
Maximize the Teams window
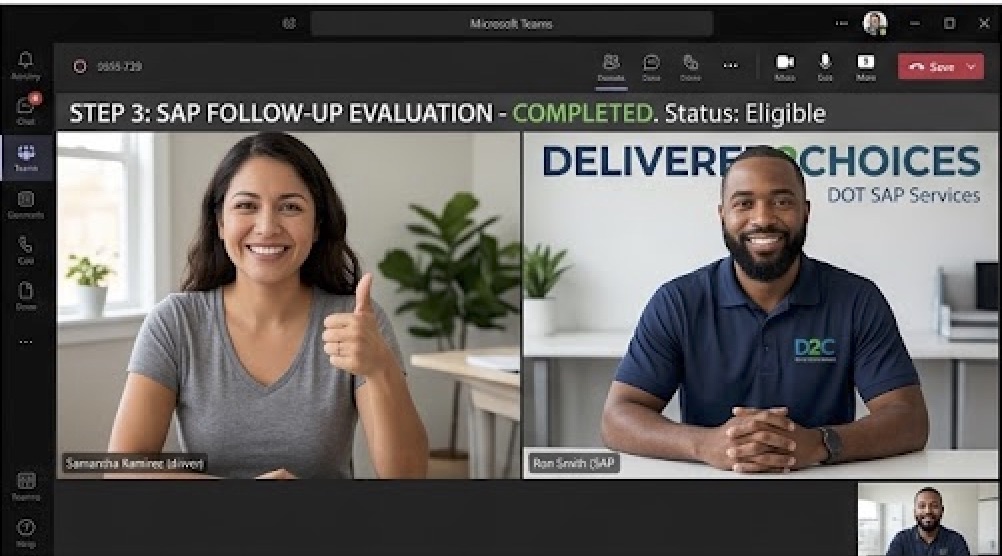(950, 24)
